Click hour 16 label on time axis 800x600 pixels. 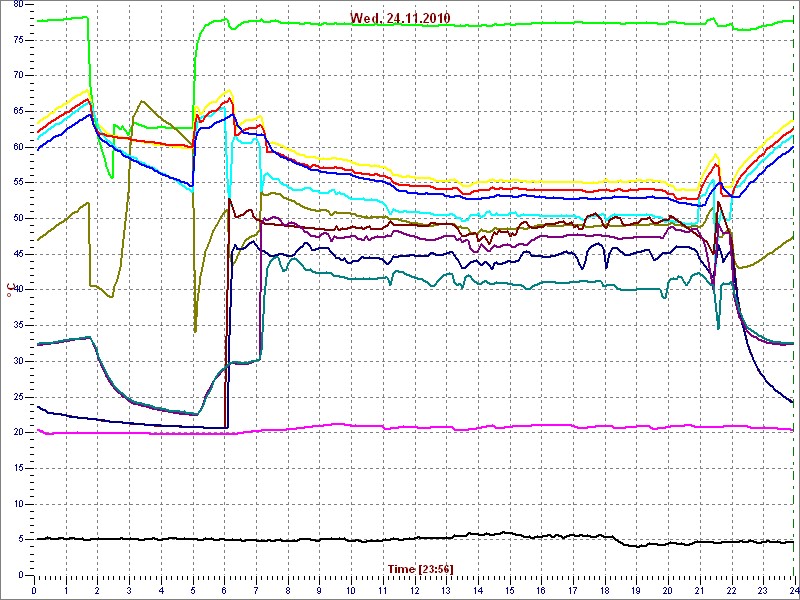click(541, 590)
